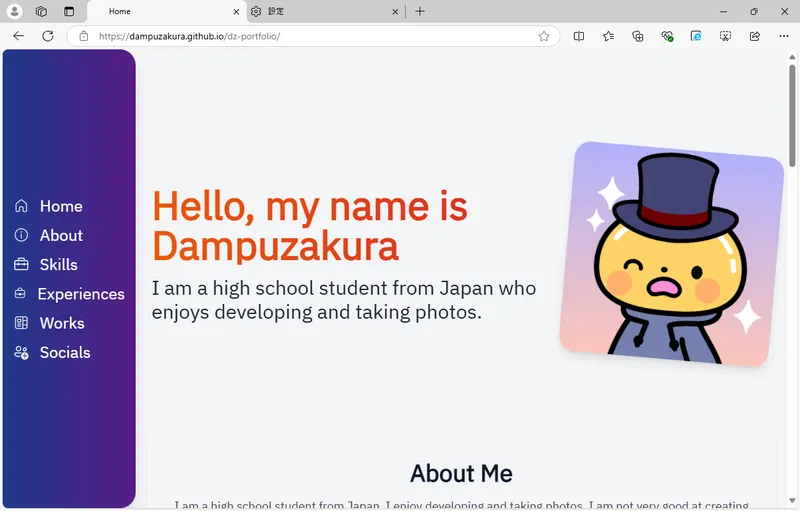800x511 pixels.
Task: Open the browser settings and more menu
Action: pyautogui.click(x=784, y=36)
